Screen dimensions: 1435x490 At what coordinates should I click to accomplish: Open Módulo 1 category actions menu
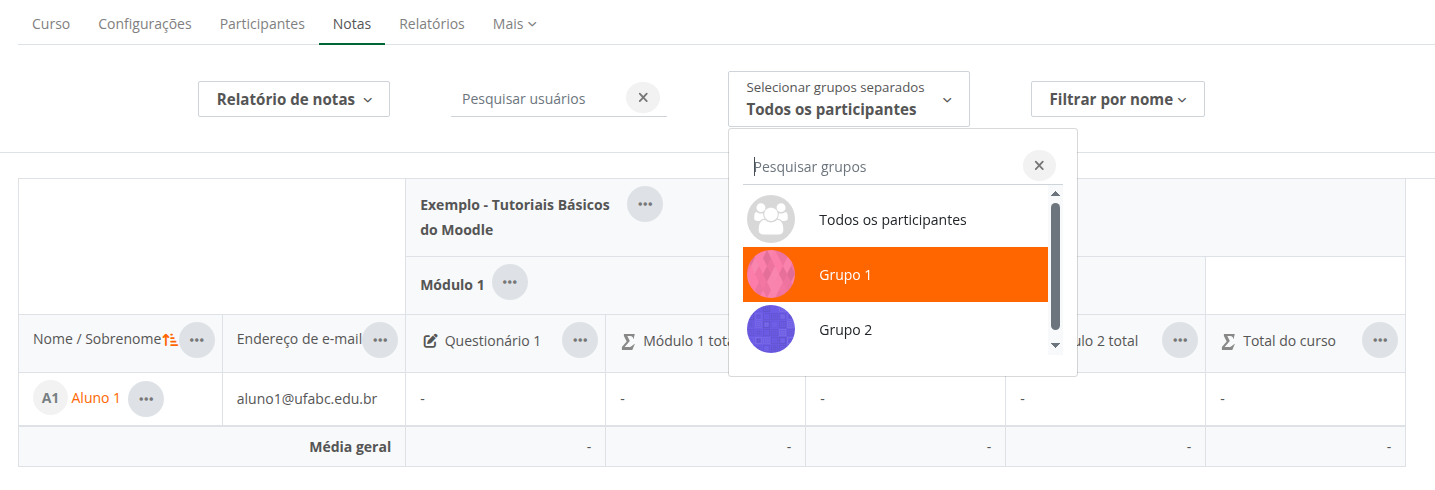click(510, 283)
